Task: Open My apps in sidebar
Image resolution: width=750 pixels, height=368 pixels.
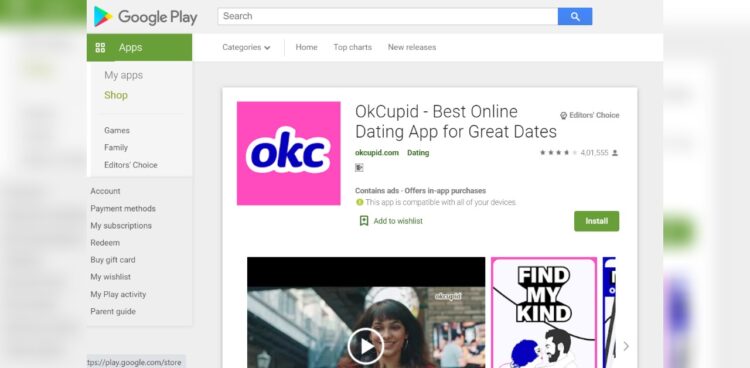Action: (x=123, y=75)
